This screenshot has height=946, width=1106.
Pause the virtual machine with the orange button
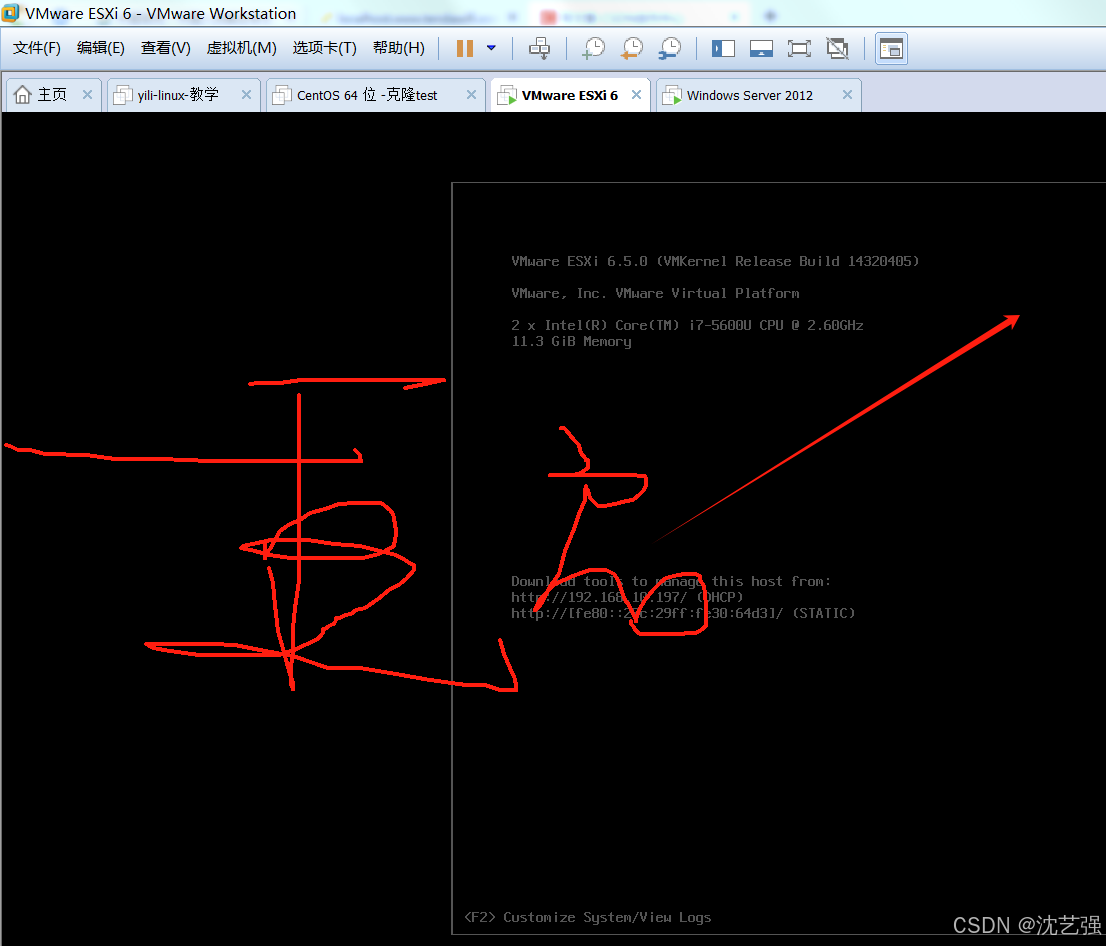465,48
